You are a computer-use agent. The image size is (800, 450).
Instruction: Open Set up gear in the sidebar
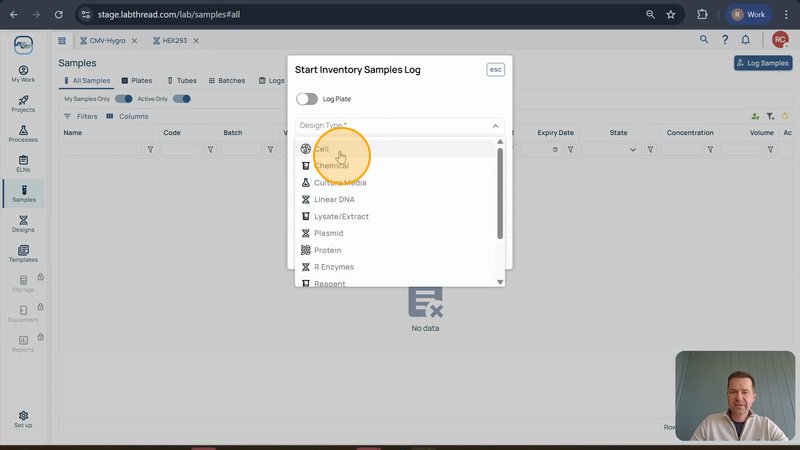pyautogui.click(x=23, y=419)
